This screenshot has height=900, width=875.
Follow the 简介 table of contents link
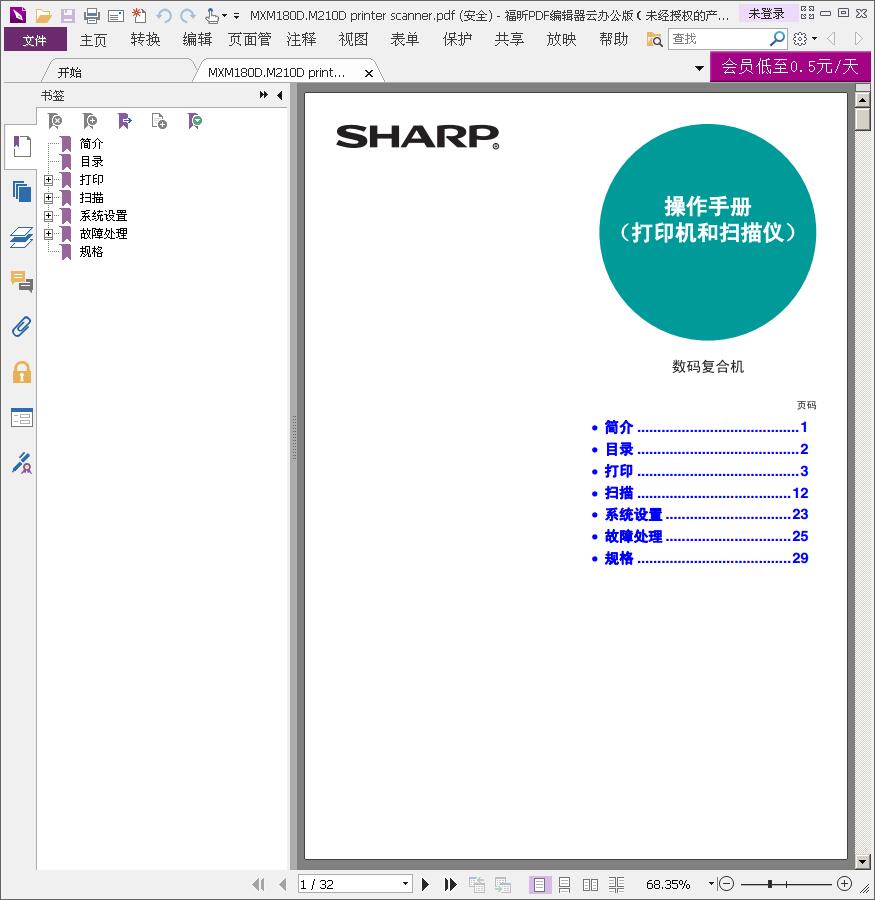point(705,427)
